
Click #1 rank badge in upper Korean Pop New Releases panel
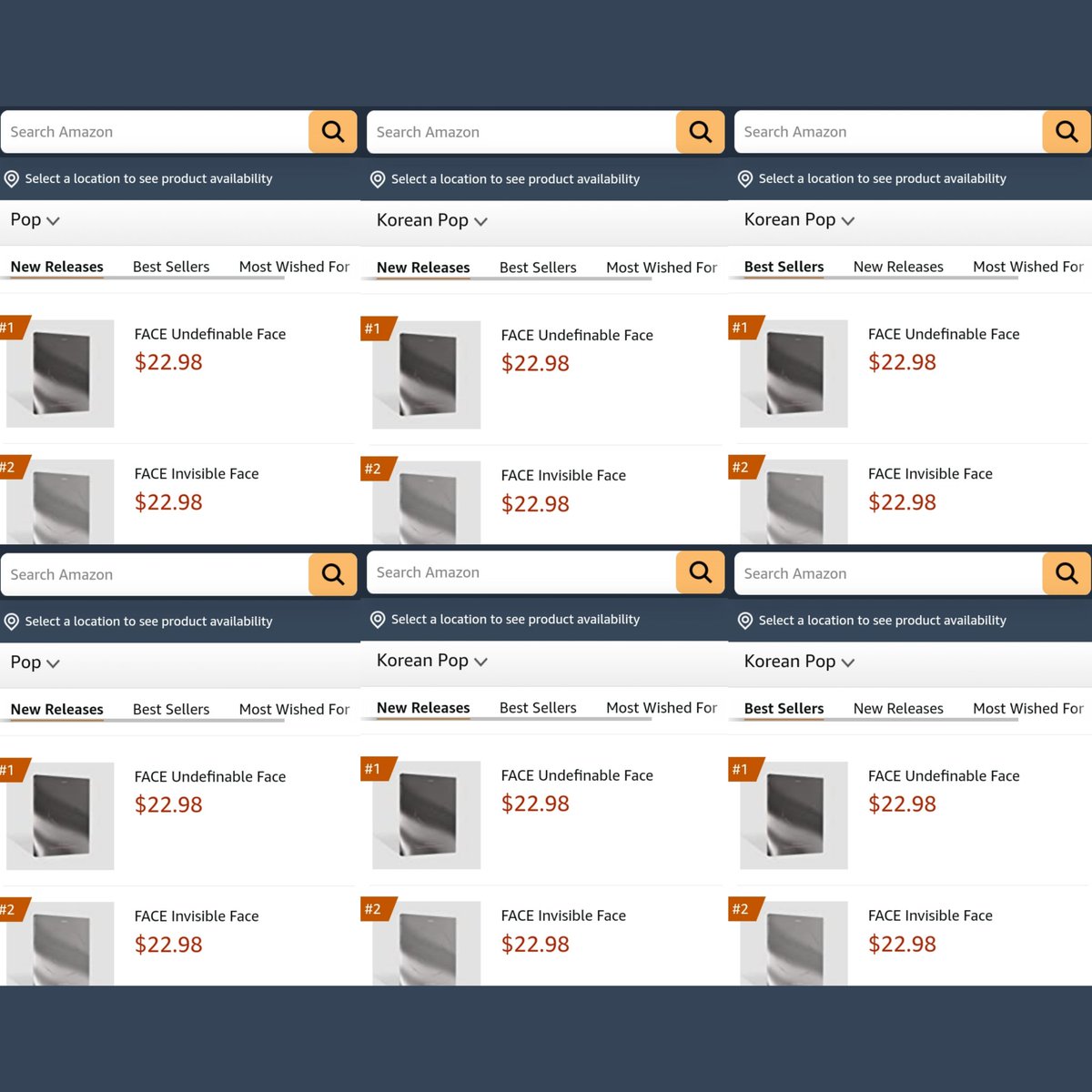point(377,329)
